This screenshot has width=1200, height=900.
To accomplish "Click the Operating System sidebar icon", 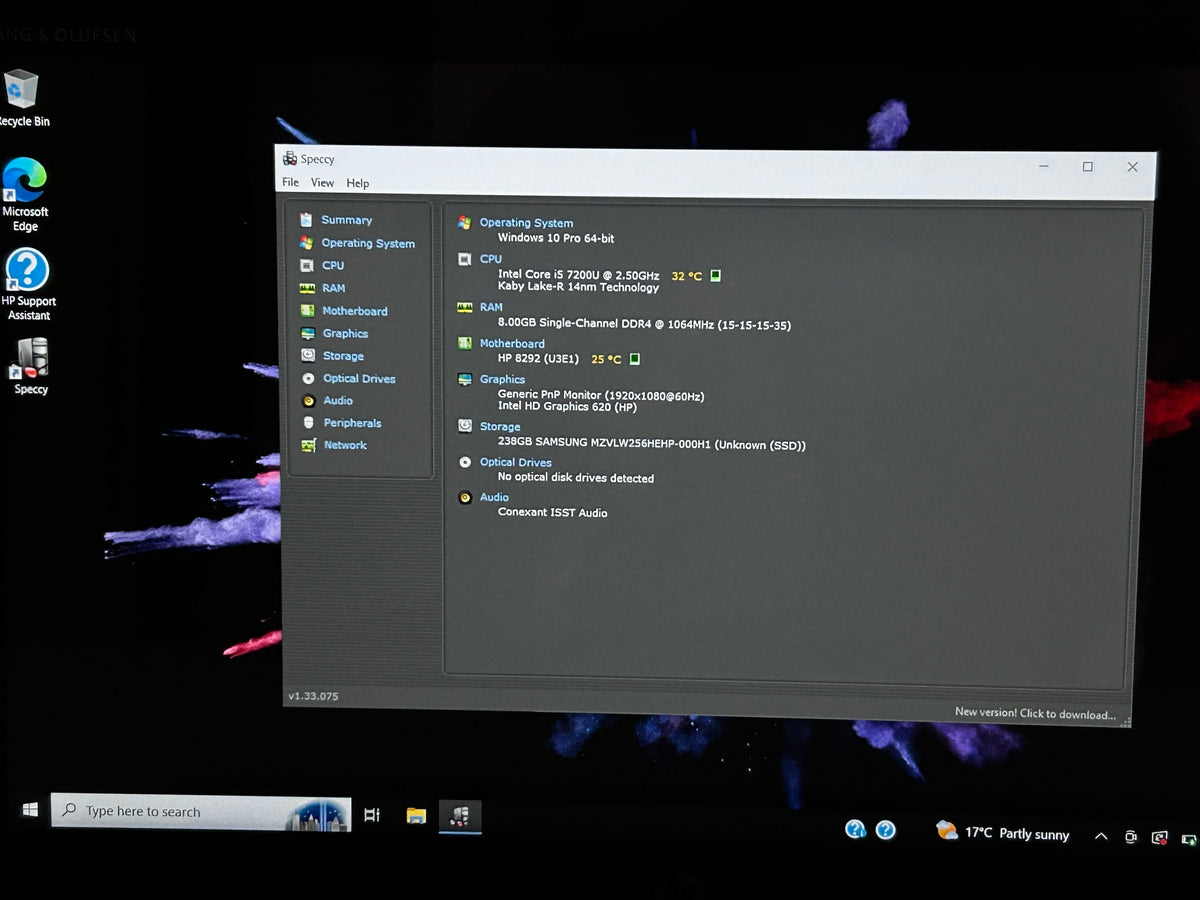I will (306, 243).
